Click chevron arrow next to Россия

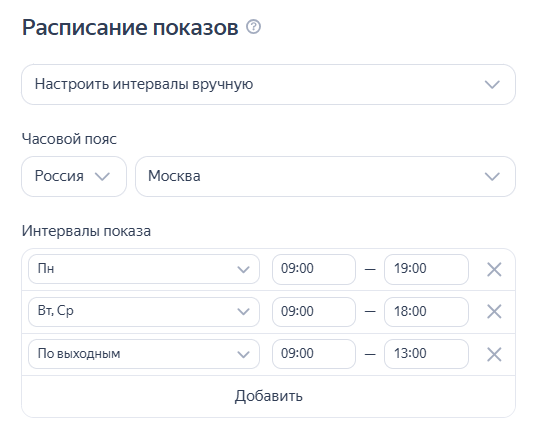pos(102,177)
